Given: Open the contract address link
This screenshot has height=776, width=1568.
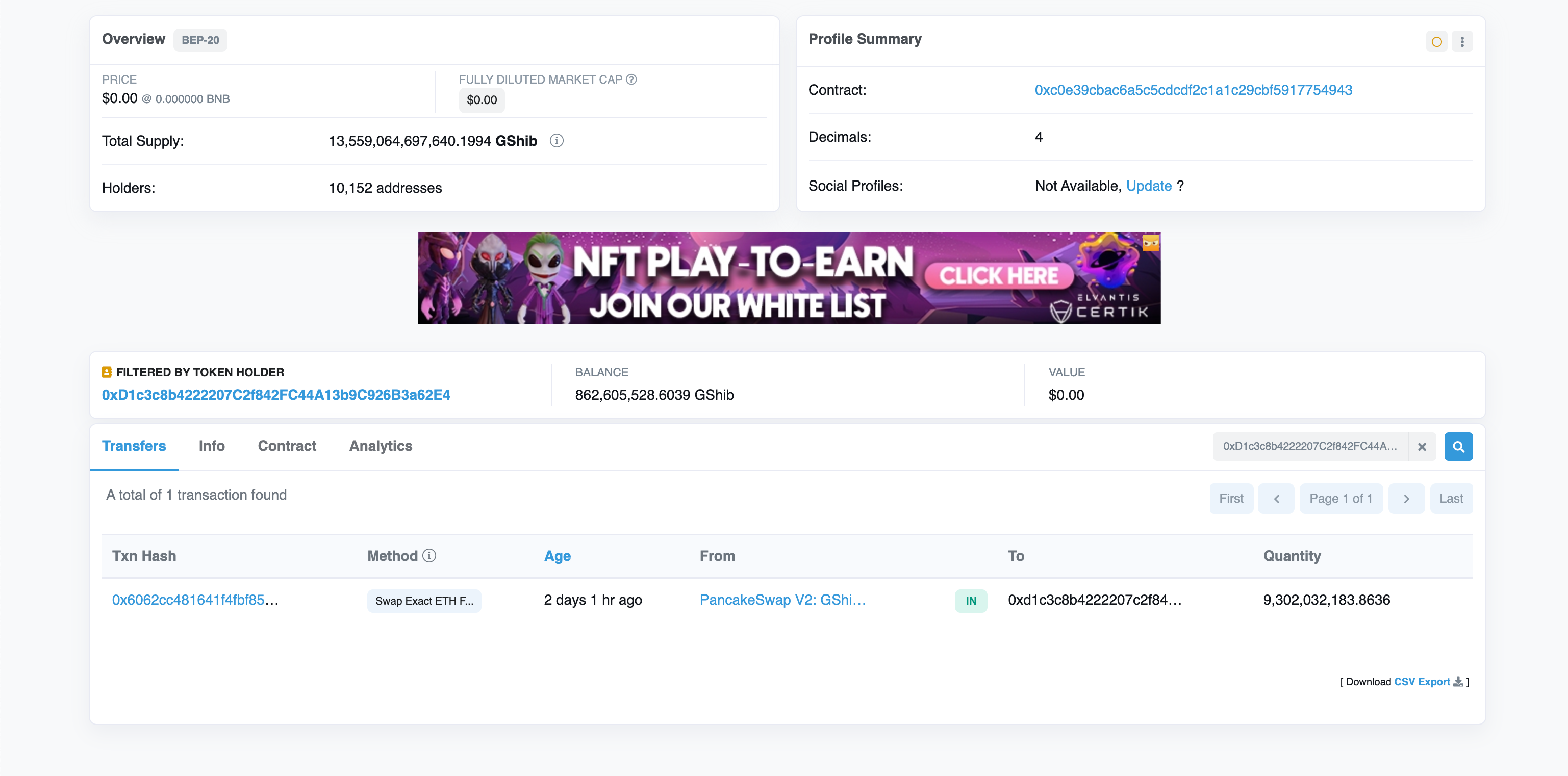Looking at the screenshot, I should click(1193, 90).
